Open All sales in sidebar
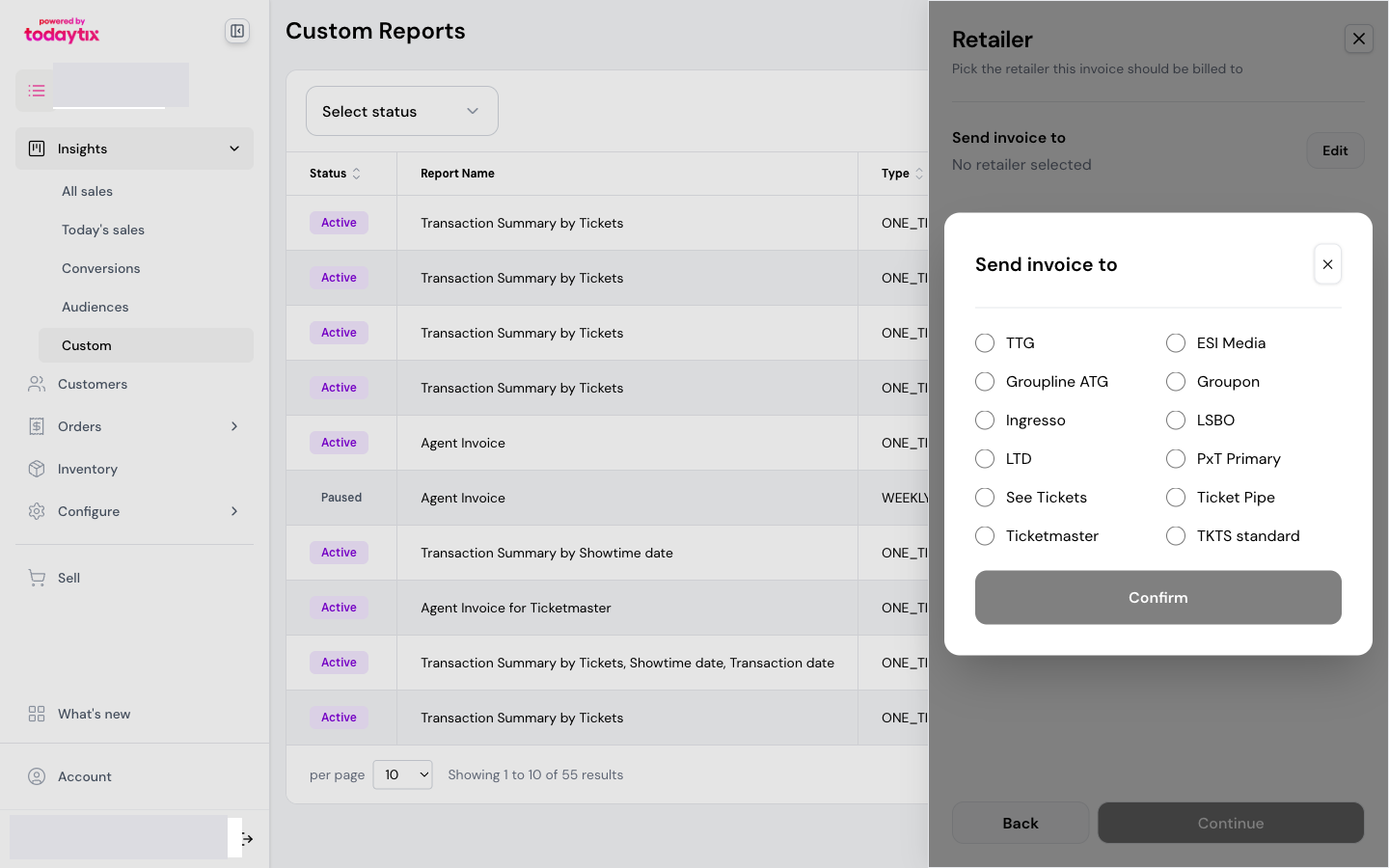 click(x=146, y=191)
